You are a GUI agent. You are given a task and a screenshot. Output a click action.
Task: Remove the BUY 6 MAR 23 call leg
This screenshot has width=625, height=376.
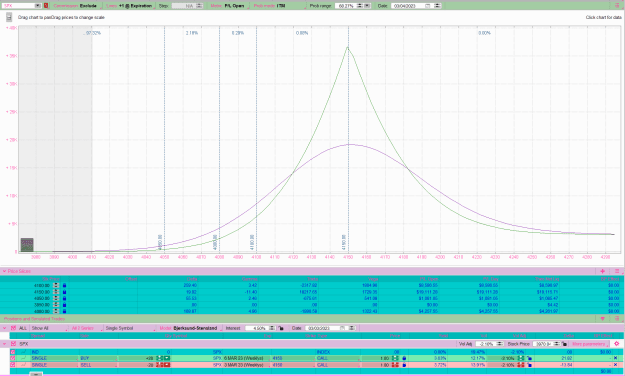[615, 358]
